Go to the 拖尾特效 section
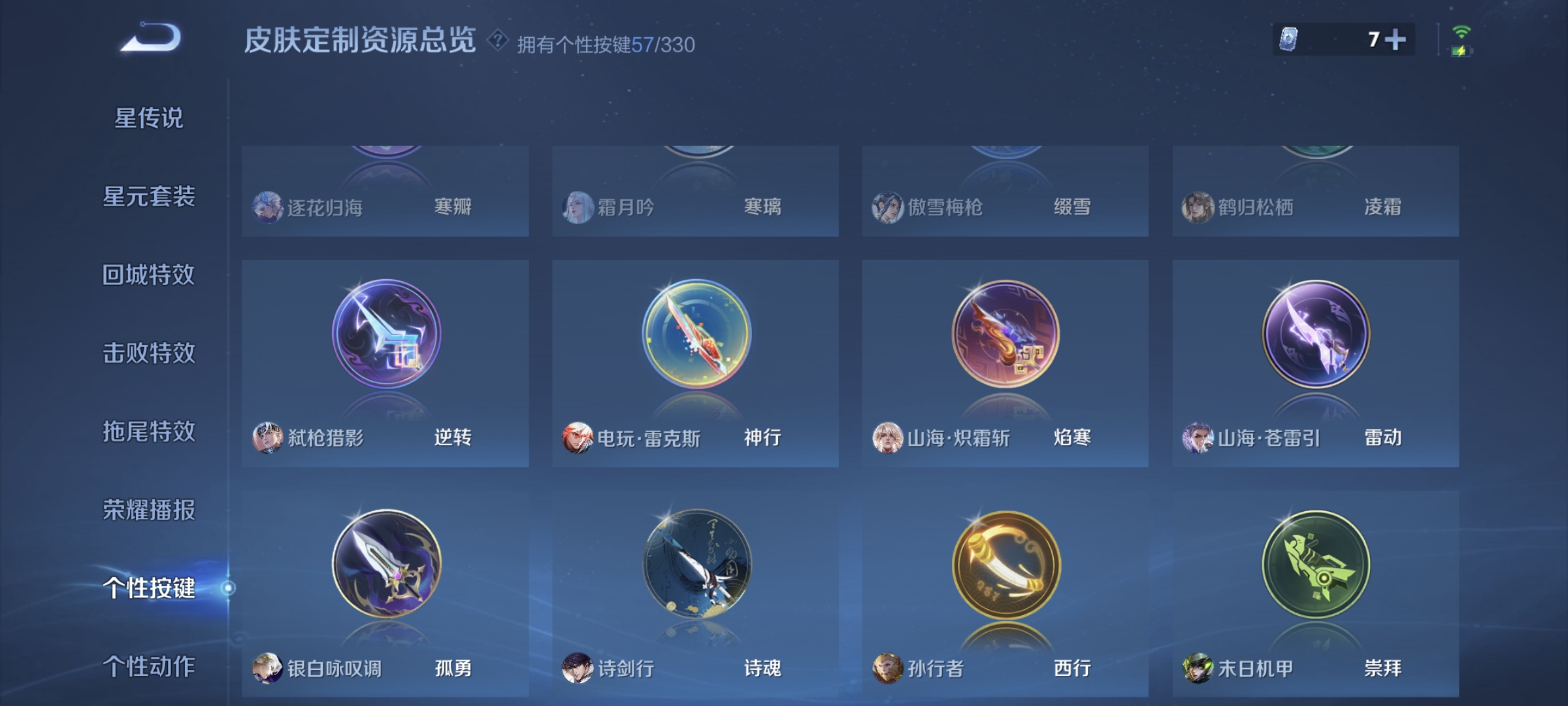 [149, 432]
